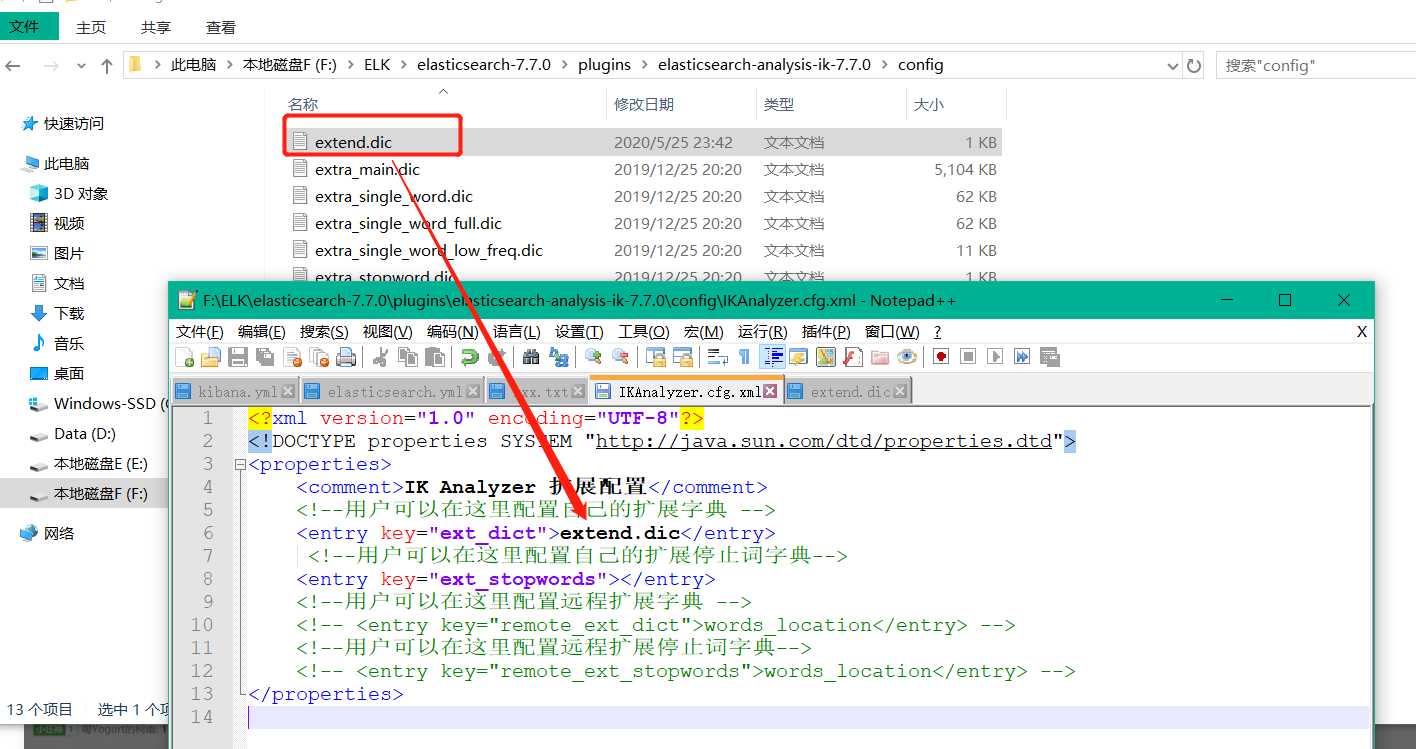Switch to the elasticsearch.yml tab

click(x=393, y=392)
